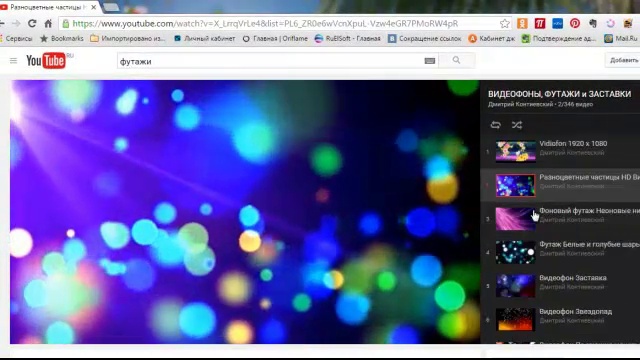The width and height of the screenshot is (640, 360).
Task: Toggle playlist repeat loop icon
Action: tap(496, 125)
